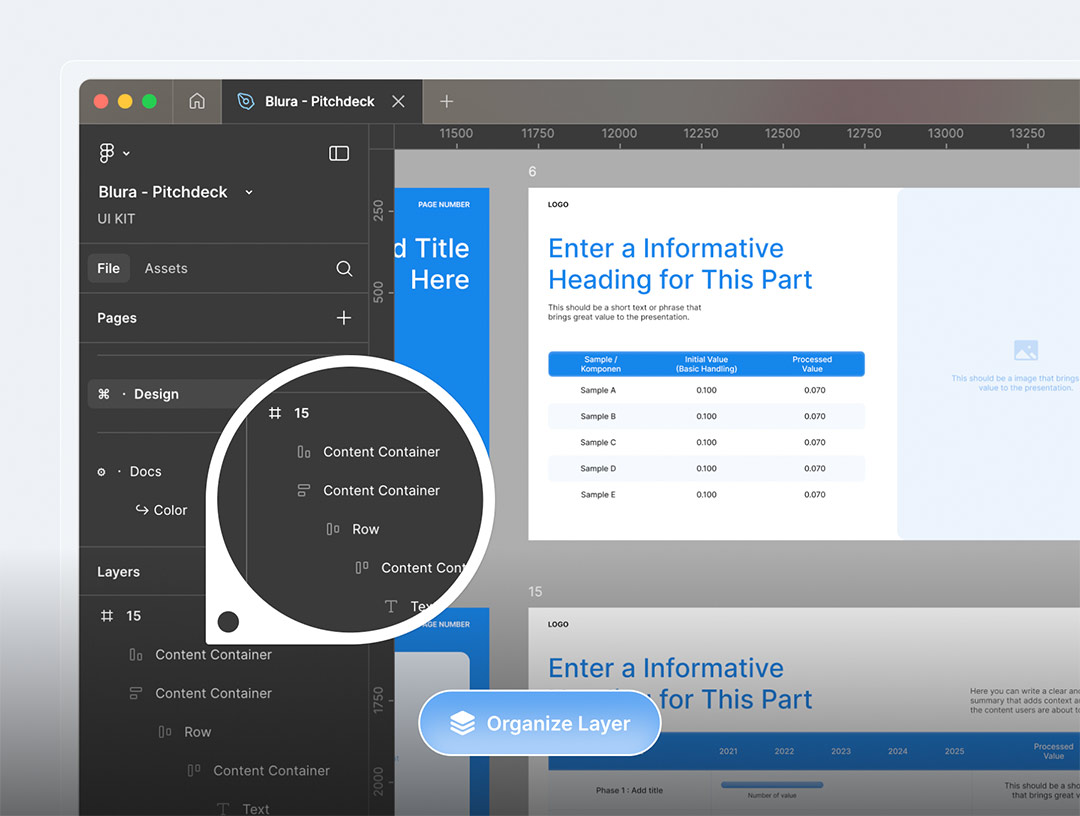Add a new page with plus icon
This screenshot has height=816, width=1080.
click(344, 318)
